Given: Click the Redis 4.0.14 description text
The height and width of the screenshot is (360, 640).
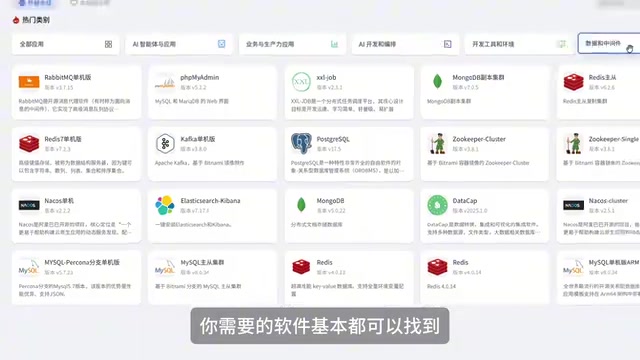Looking at the screenshot, I should click(441, 287).
